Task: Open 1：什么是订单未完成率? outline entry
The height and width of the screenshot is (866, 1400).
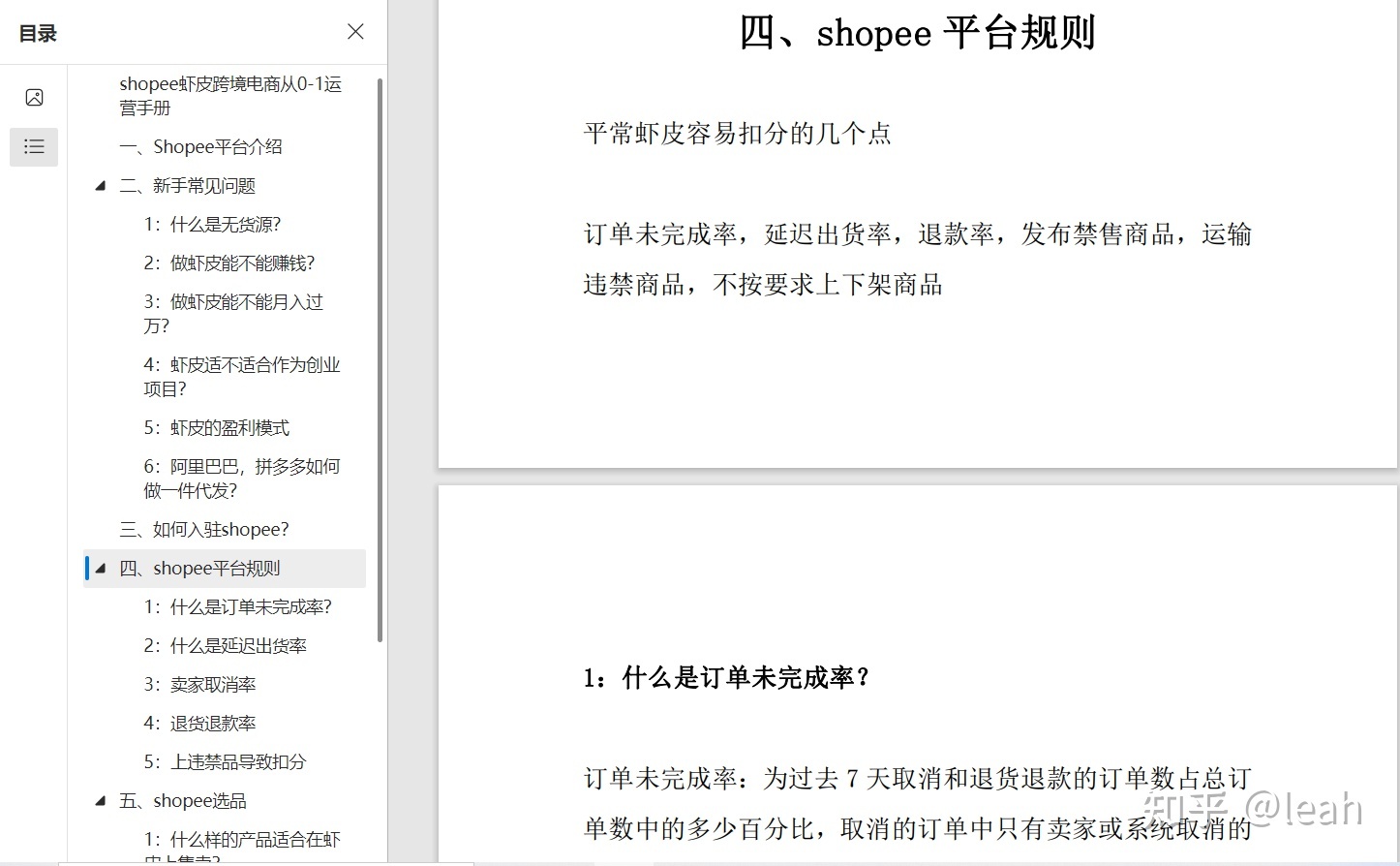Action: 237,607
